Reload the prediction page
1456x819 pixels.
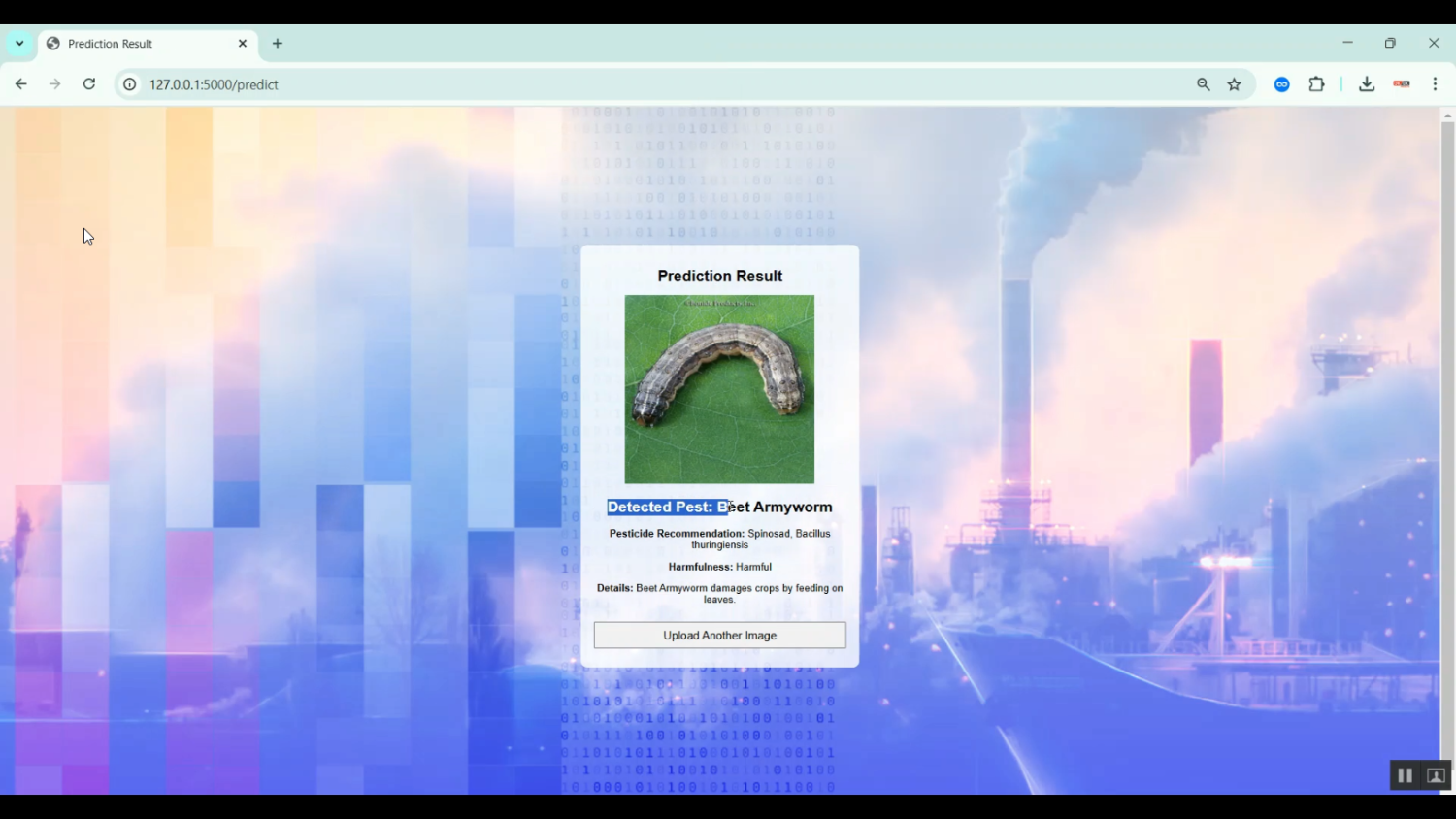coord(88,84)
